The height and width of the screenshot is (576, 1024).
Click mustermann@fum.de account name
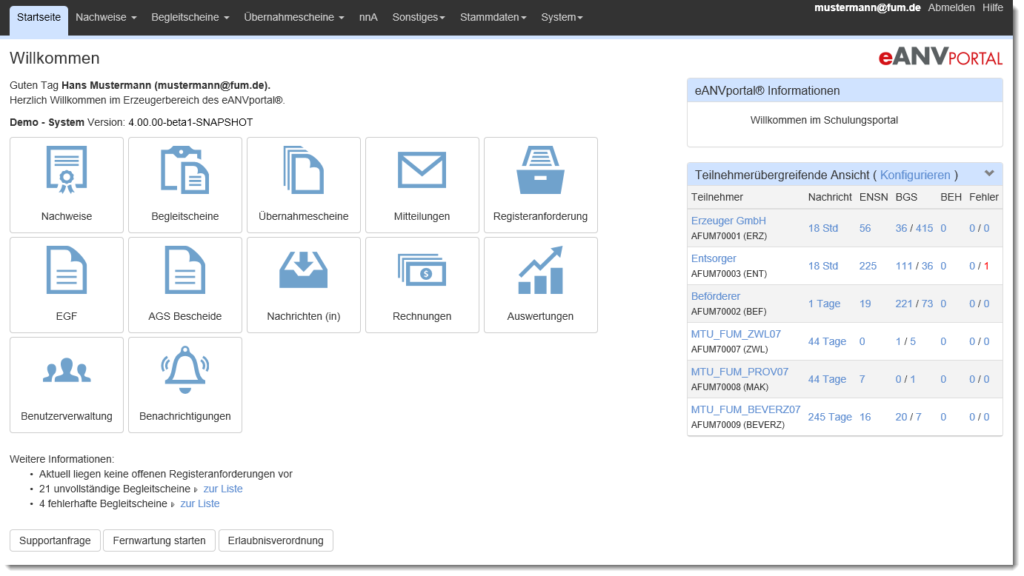[x=867, y=8]
